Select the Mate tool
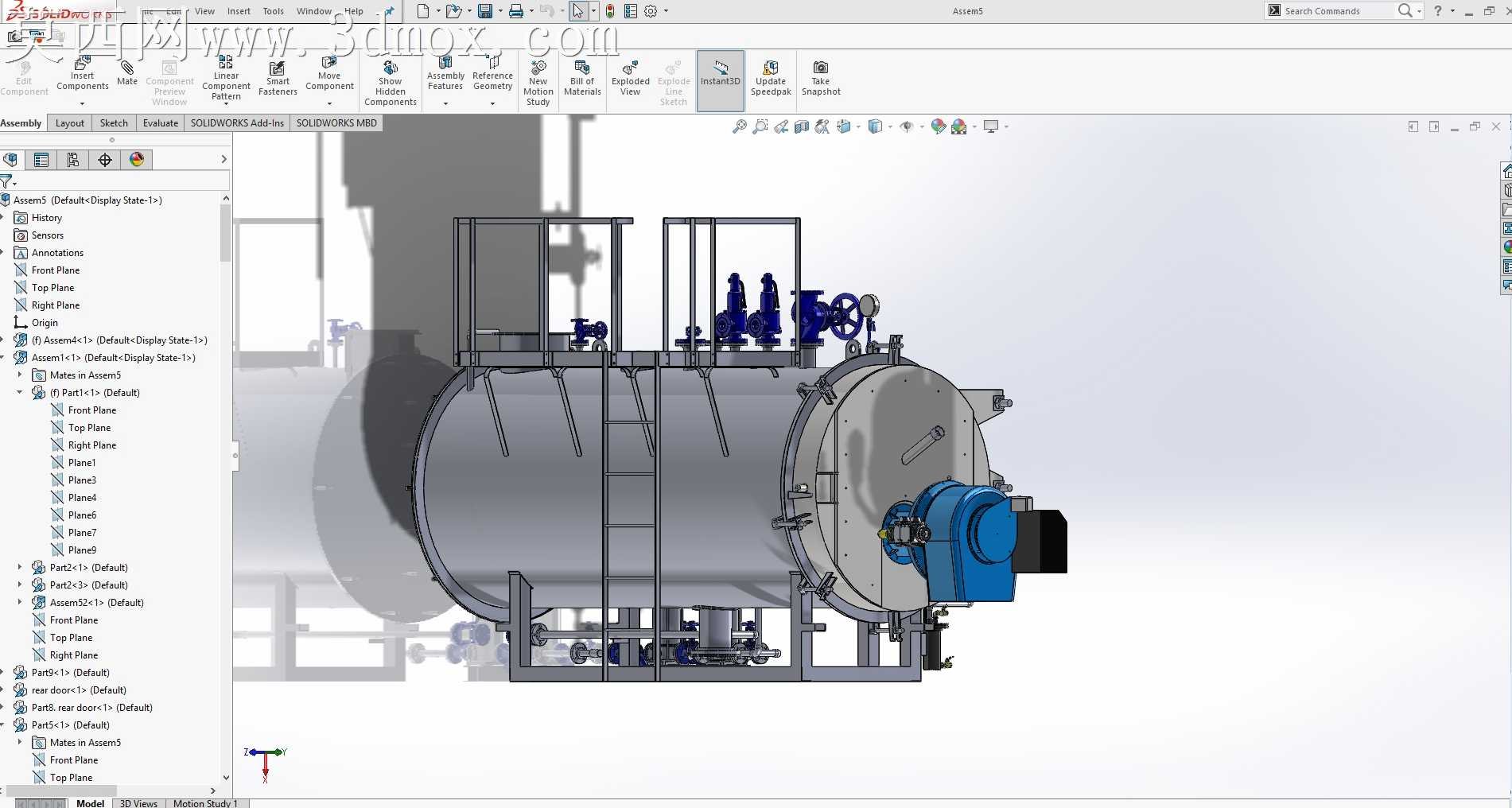This screenshot has width=1512, height=808. pyautogui.click(x=127, y=73)
